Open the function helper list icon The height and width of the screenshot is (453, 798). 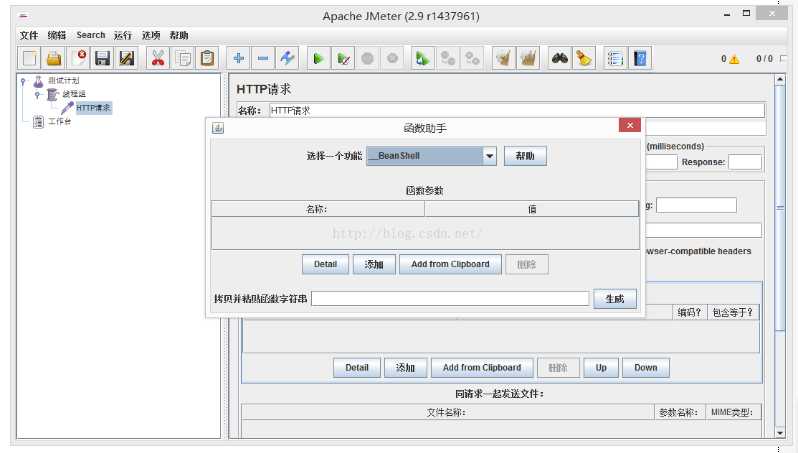point(615,59)
